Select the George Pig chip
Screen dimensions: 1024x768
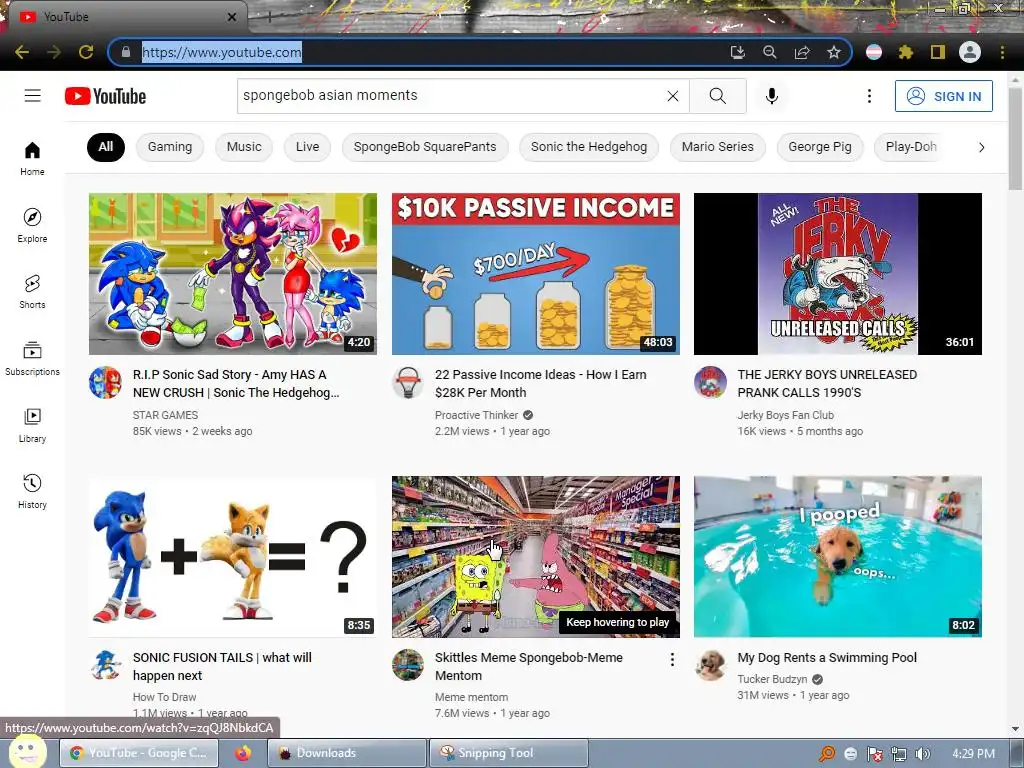pyautogui.click(x=820, y=147)
